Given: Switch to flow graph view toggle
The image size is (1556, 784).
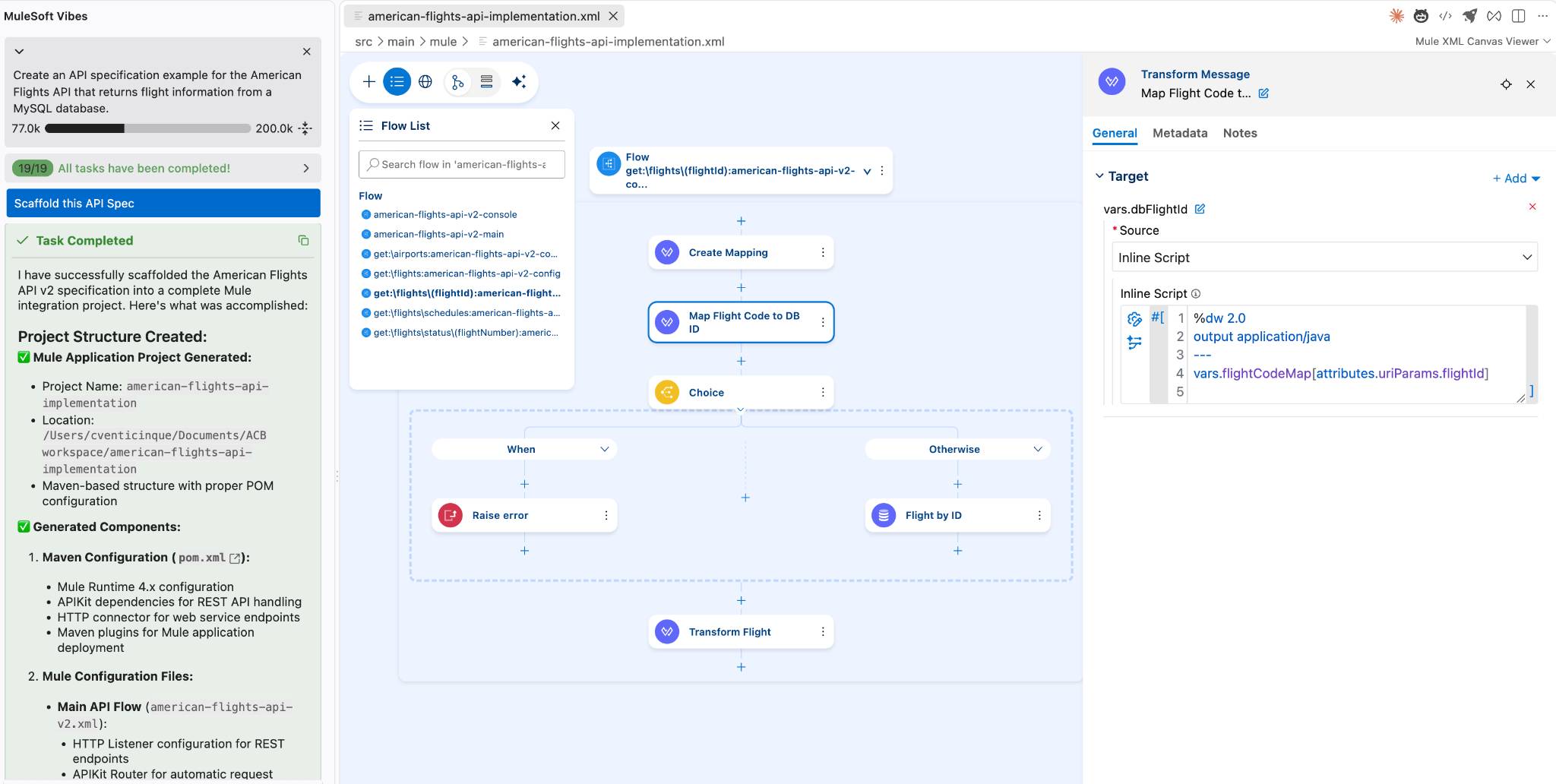Looking at the screenshot, I should 457,81.
